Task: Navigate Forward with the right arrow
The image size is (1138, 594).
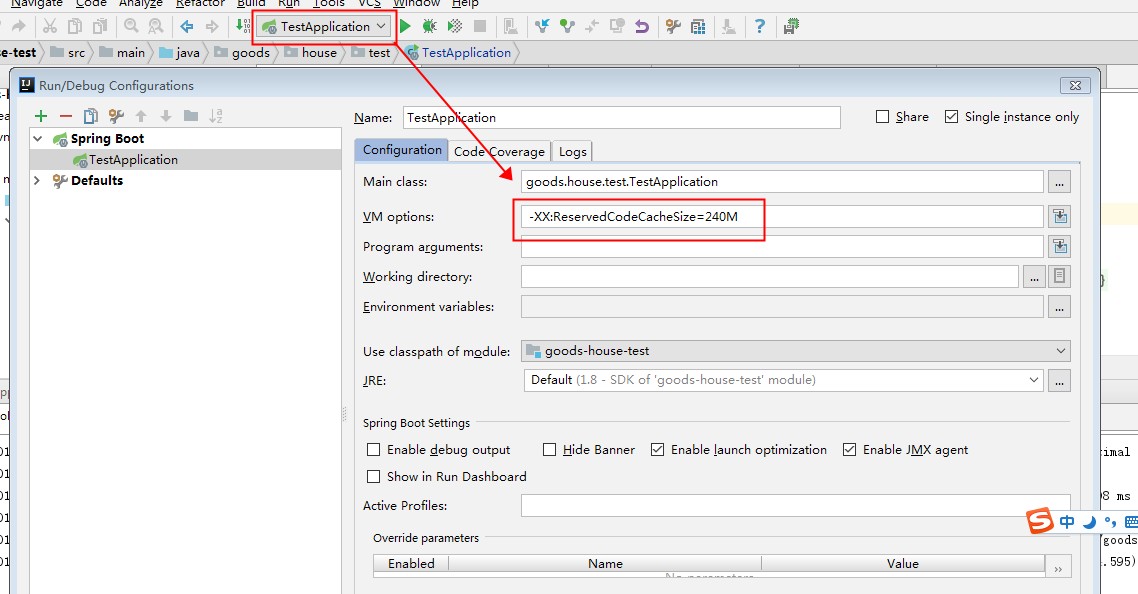Action: coord(212,27)
